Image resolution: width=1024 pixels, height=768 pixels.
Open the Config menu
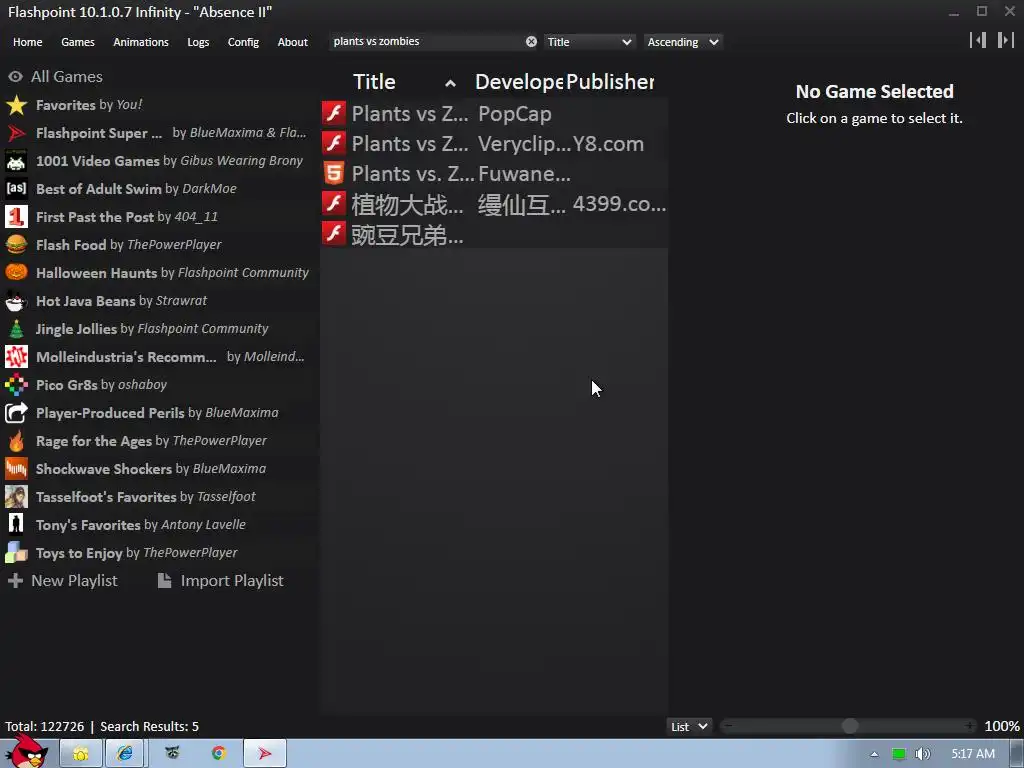click(243, 42)
